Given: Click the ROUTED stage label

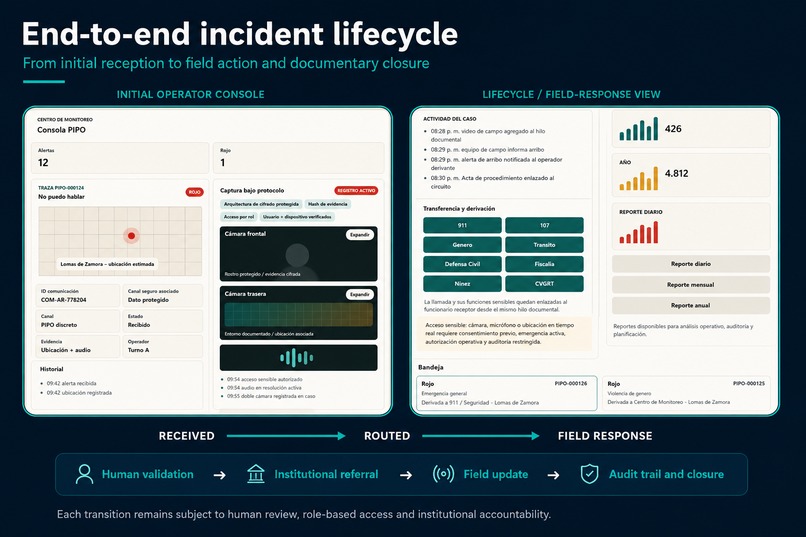Looking at the screenshot, I should (387, 436).
